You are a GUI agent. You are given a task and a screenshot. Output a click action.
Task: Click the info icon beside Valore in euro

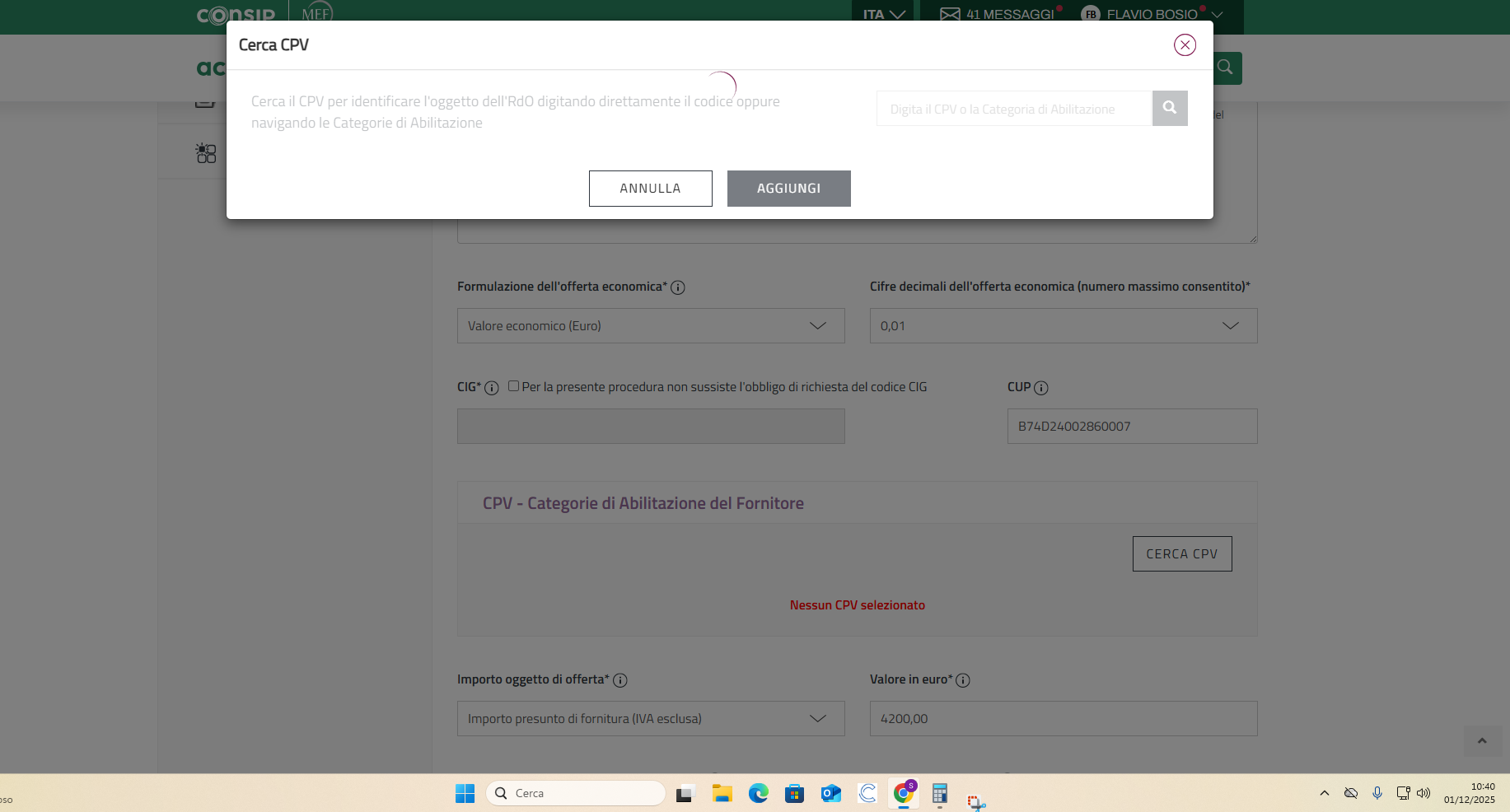962,680
